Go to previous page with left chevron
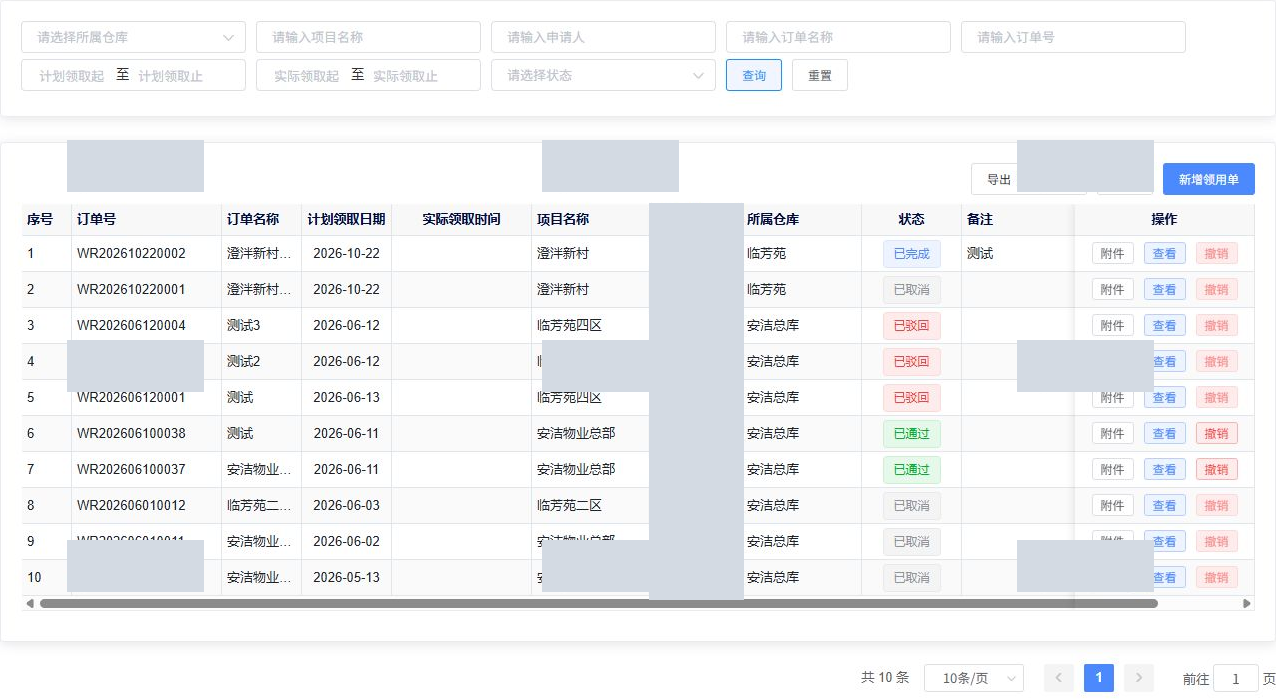The image size is (1276, 700). [1059, 678]
